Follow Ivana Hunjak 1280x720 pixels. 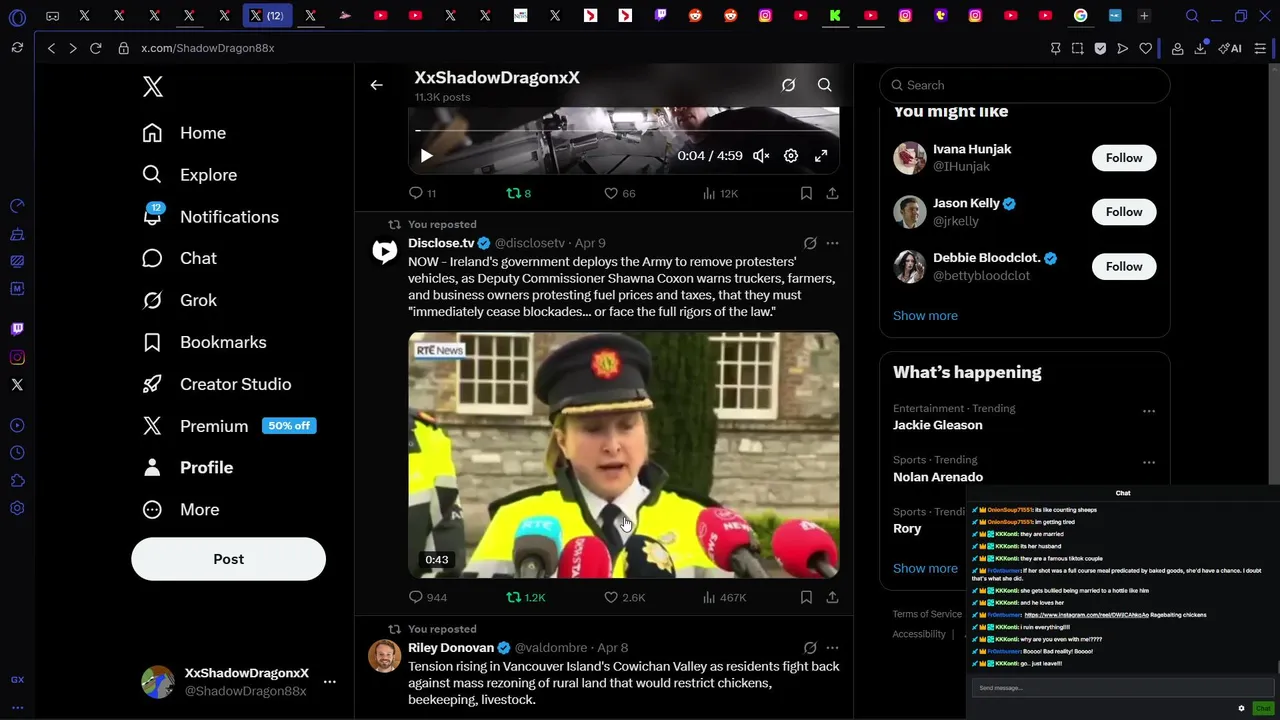pos(1124,158)
